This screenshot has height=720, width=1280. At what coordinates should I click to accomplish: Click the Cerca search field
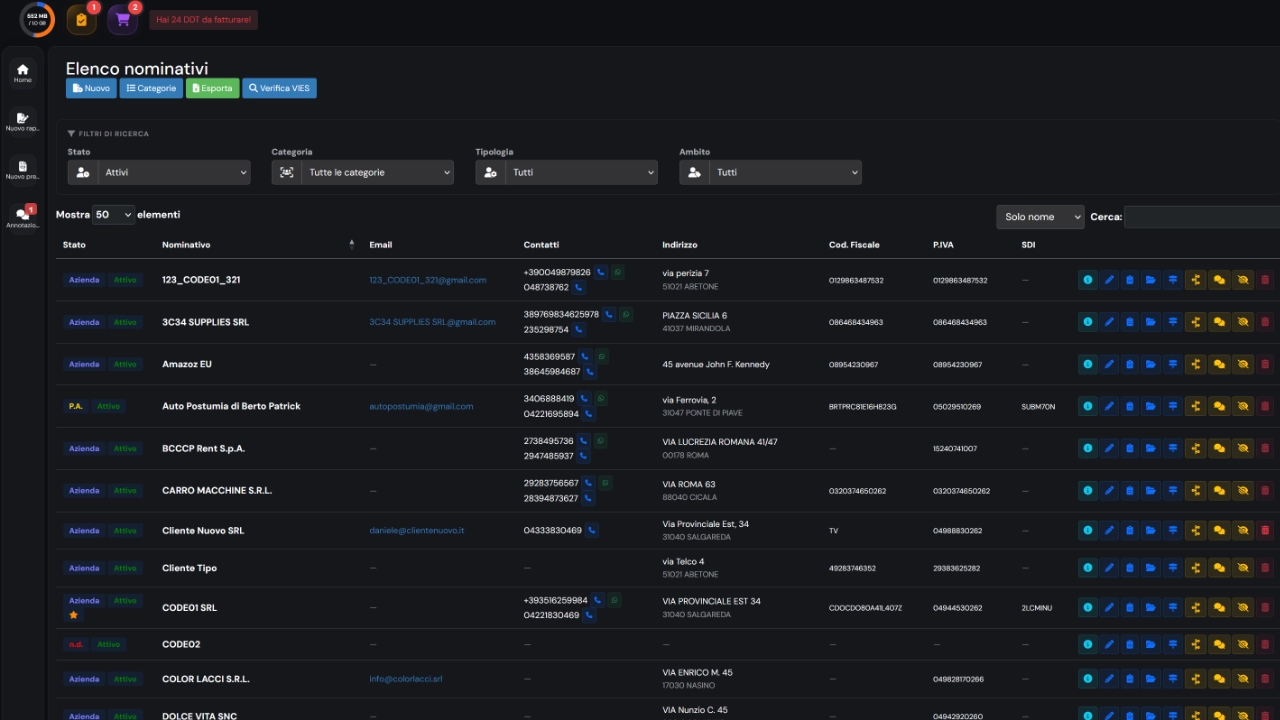[1202, 217]
